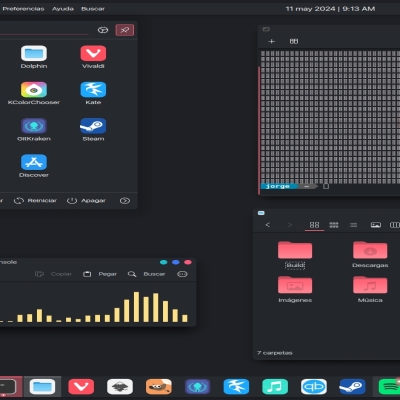This screenshot has width=400, height=400.
Task: Launch GitKraken from the launcher grid
Action: click(34, 130)
